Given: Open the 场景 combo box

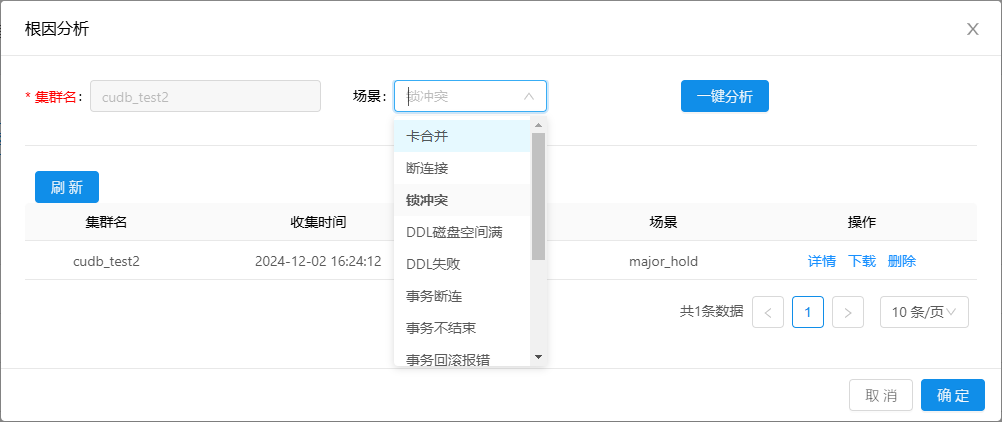Looking at the screenshot, I should click(470, 97).
